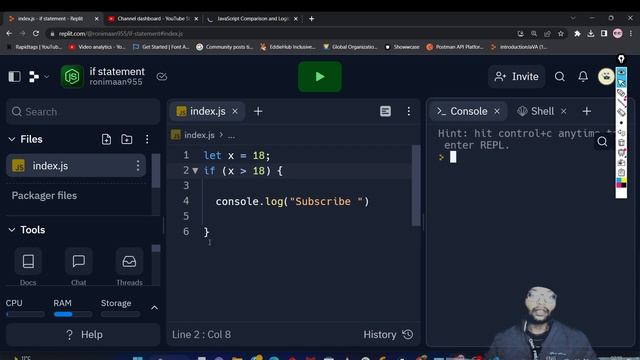The width and height of the screenshot is (640, 360).
Task: Open notifications bell
Action: coord(583,76)
